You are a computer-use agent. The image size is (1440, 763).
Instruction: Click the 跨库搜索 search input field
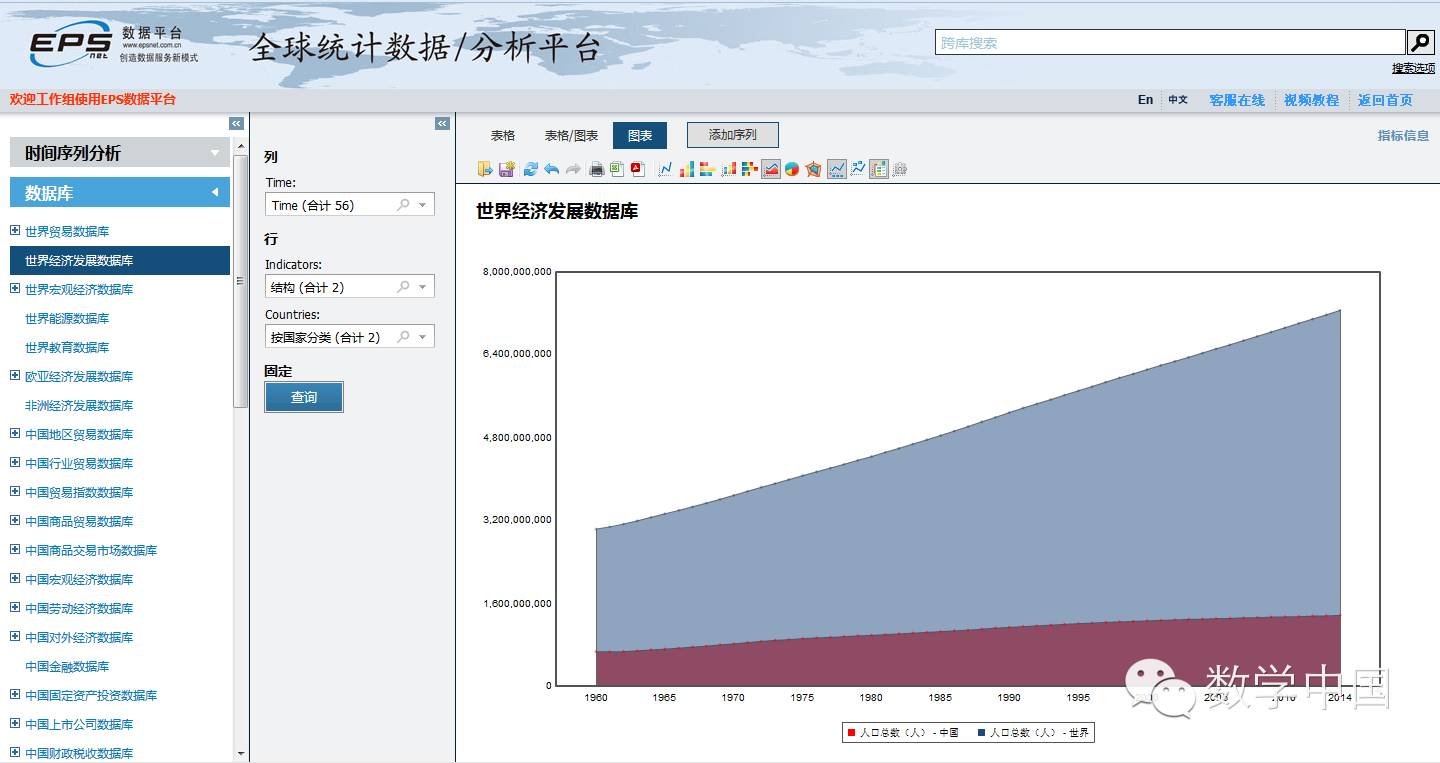pyautogui.click(x=1170, y=43)
